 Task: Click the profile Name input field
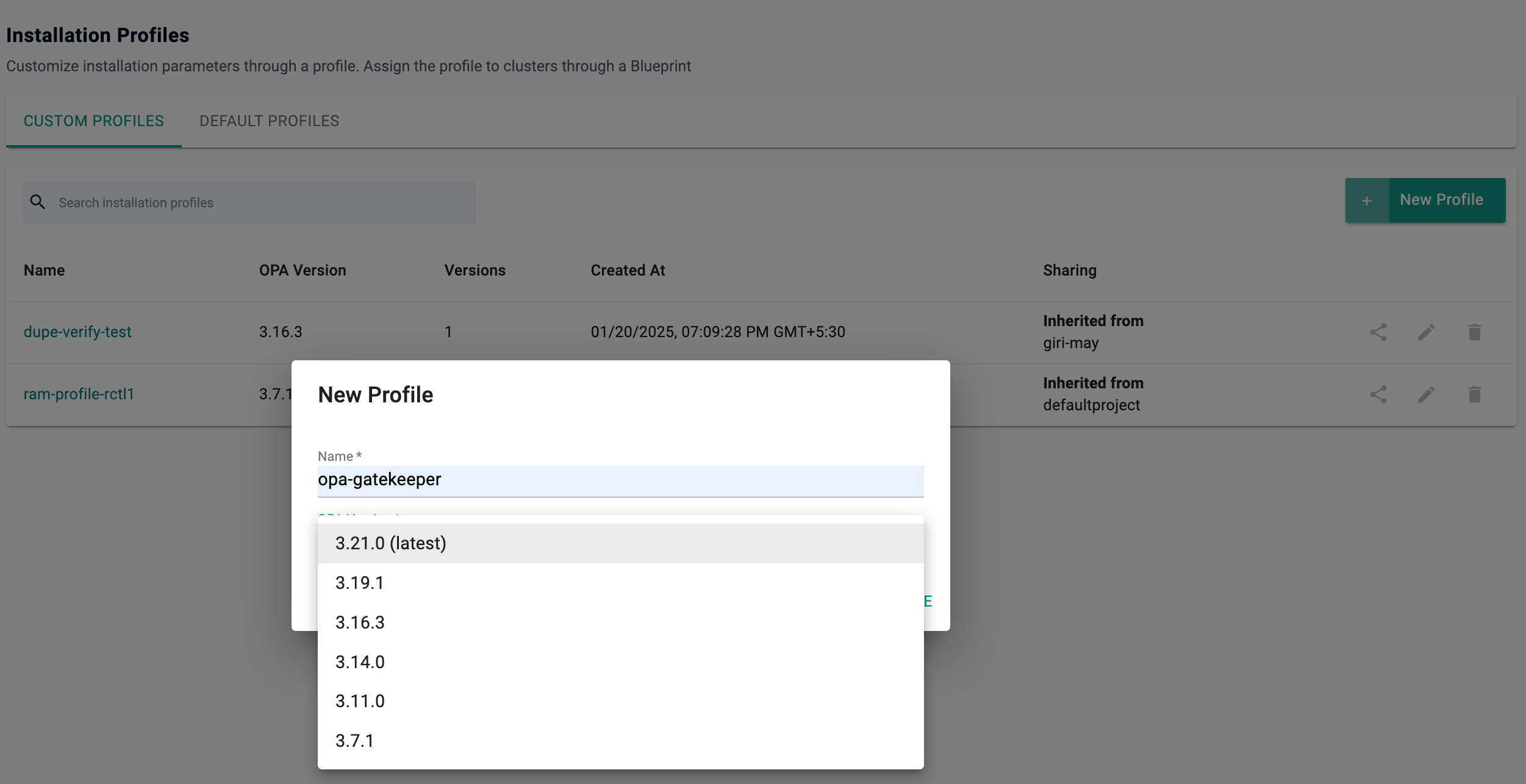coord(620,480)
